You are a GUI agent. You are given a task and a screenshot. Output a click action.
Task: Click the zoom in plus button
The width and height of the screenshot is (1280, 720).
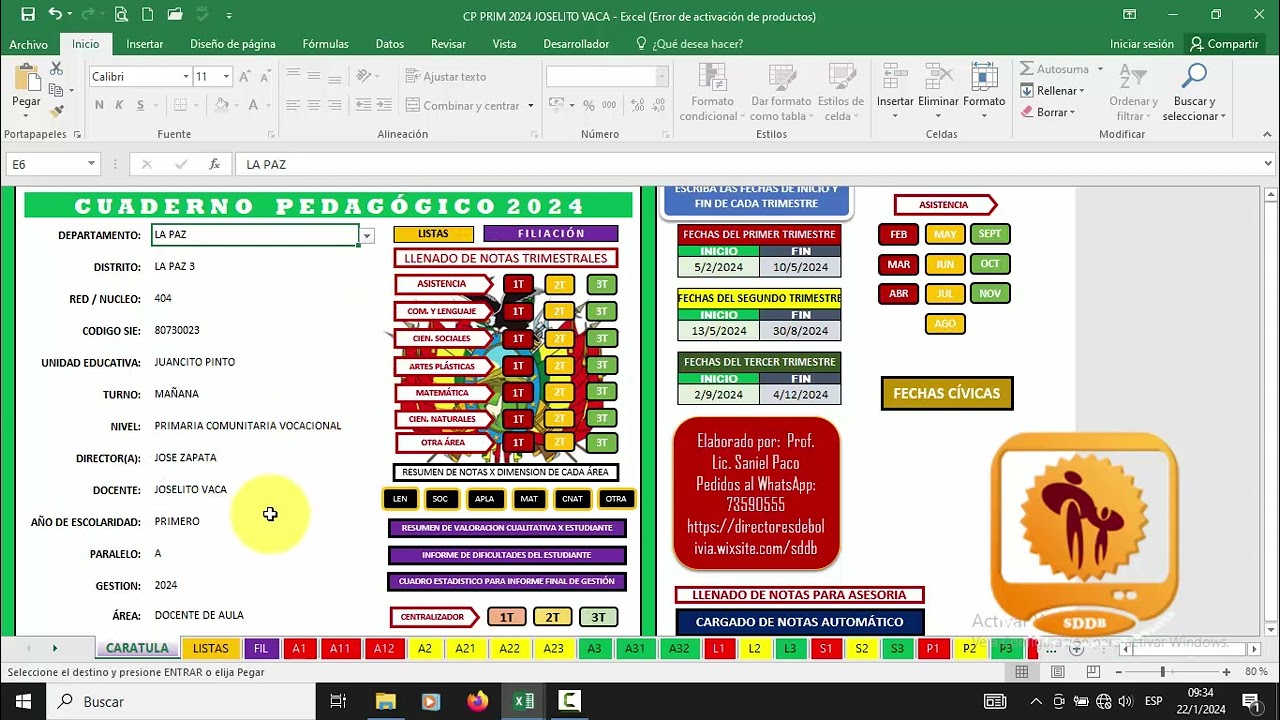pos(1228,672)
